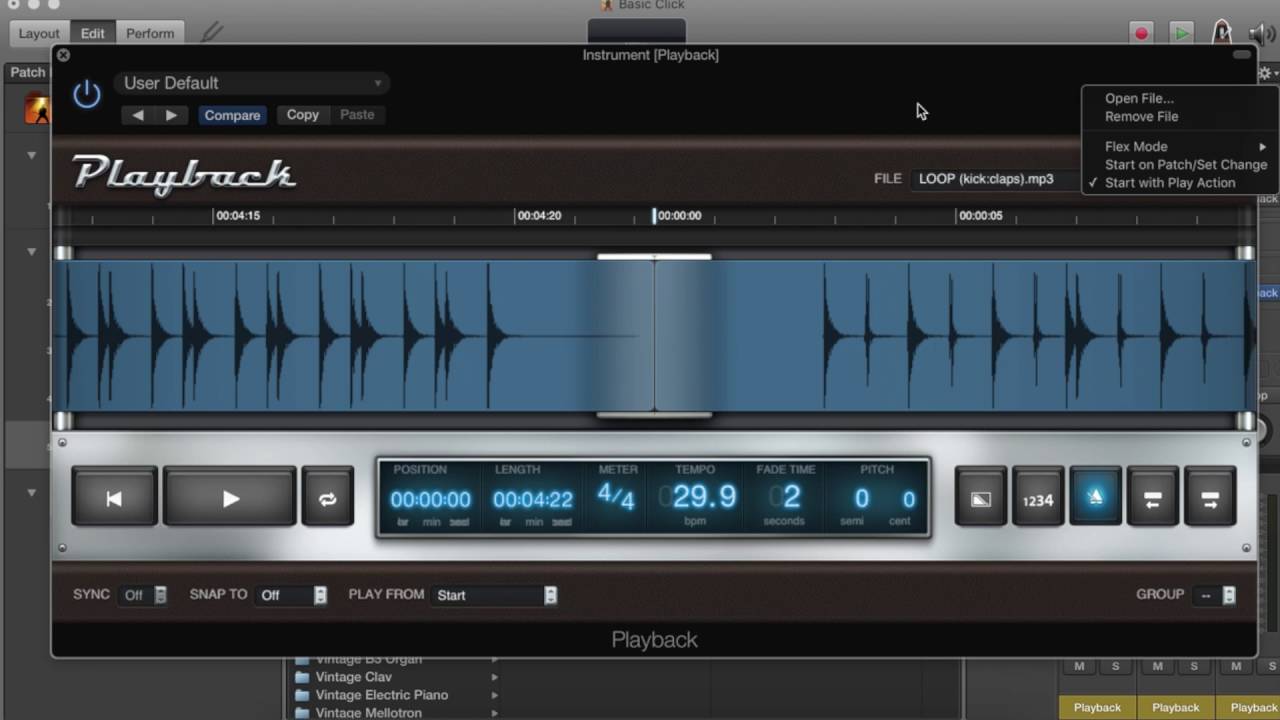Go to next preset arrow
The height and width of the screenshot is (720, 1280).
(x=171, y=115)
